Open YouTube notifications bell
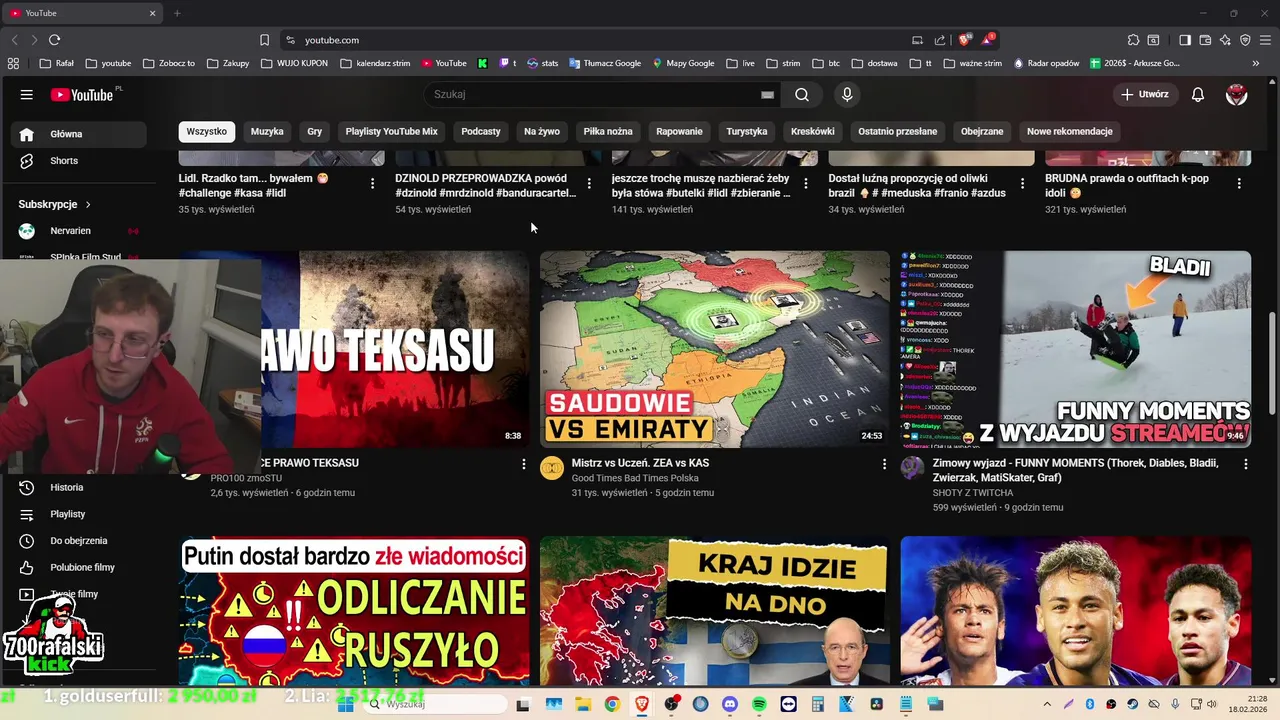This screenshot has width=1280, height=720. pyautogui.click(x=1198, y=94)
